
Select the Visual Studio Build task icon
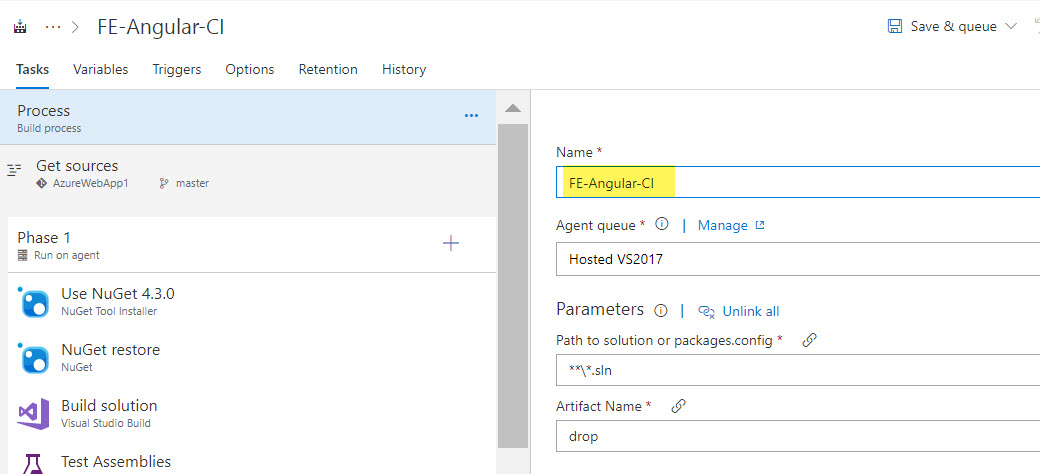(35, 414)
